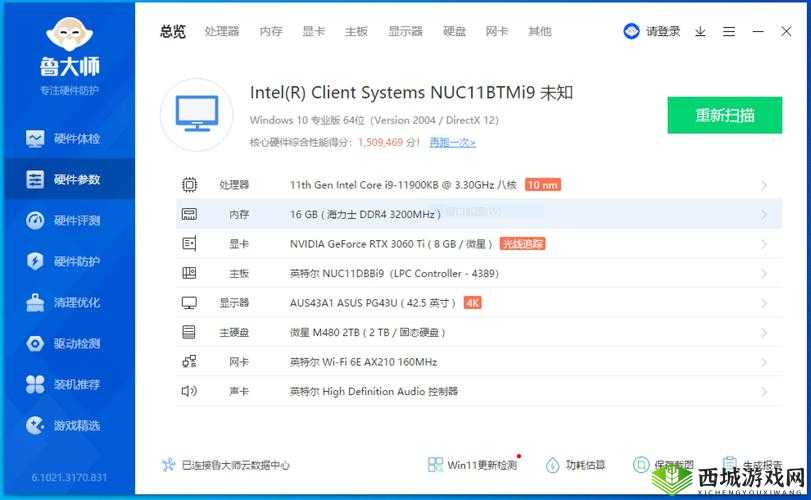Click the download arrow icon in title bar
811x500 pixels.
[x=700, y=31]
